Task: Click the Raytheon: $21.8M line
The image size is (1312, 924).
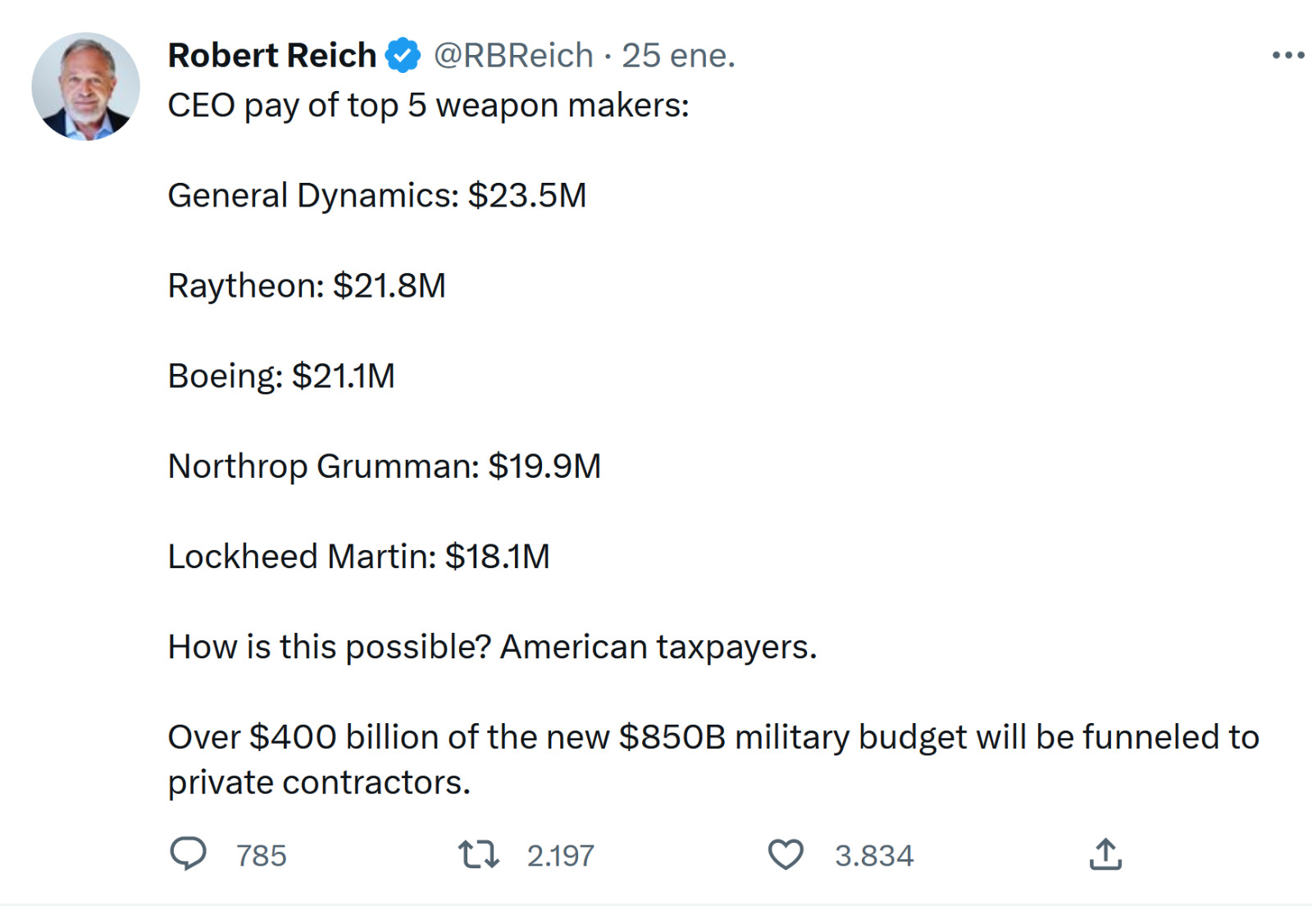Action: coord(307,286)
